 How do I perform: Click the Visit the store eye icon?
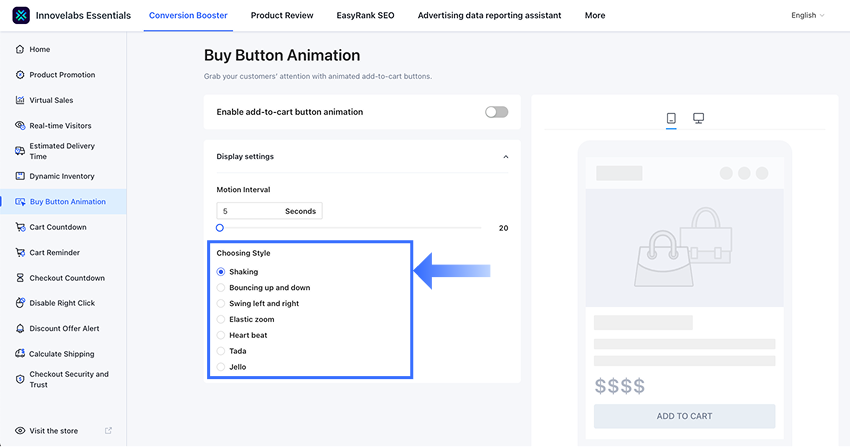(20, 431)
